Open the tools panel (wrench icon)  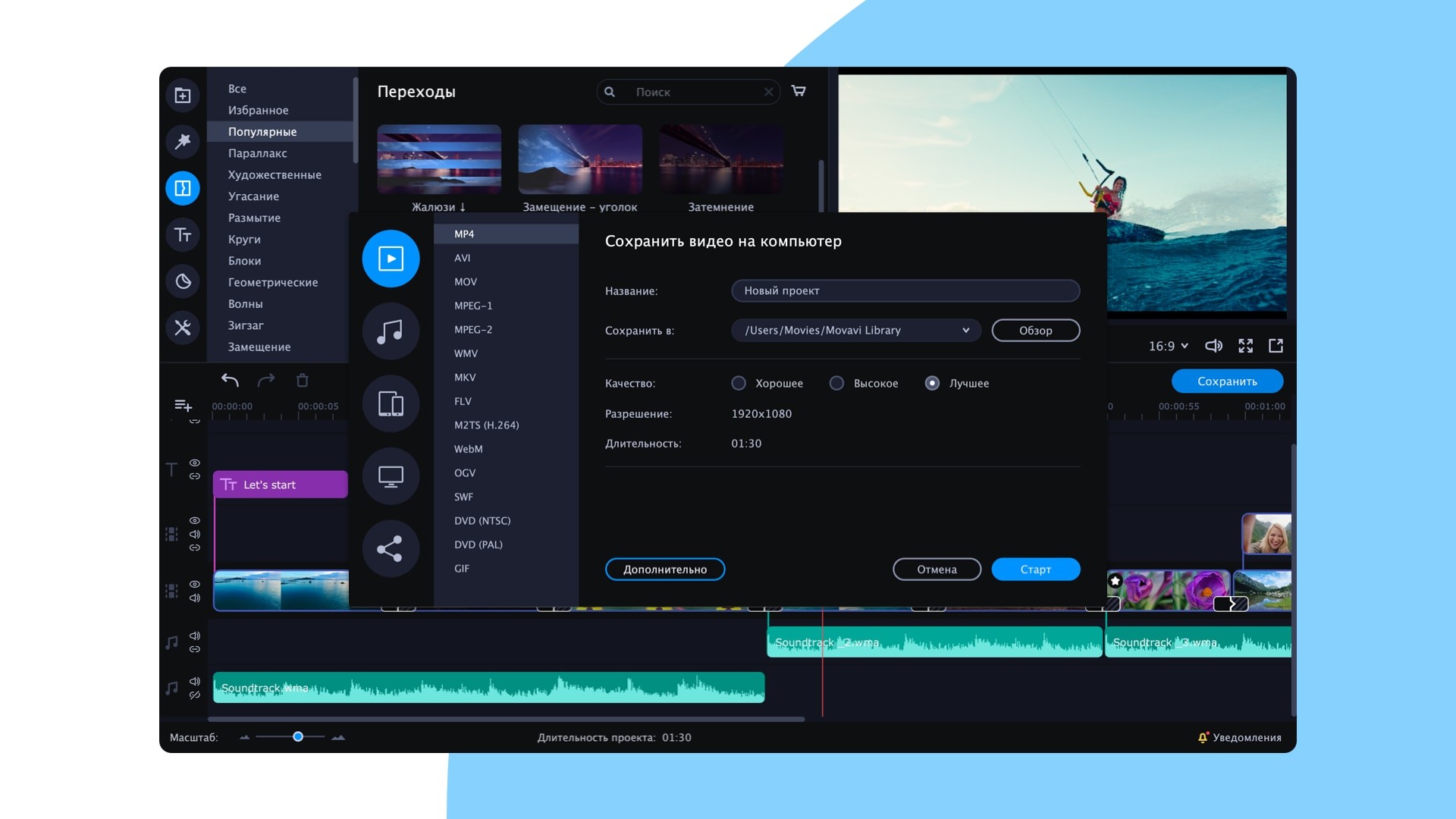[182, 328]
